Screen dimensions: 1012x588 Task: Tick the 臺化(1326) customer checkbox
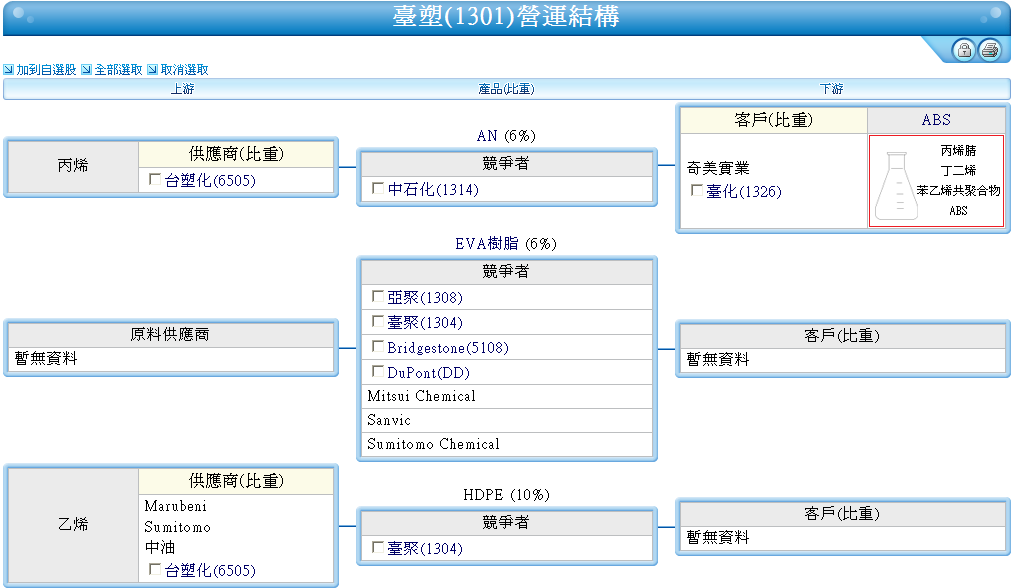tap(697, 190)
